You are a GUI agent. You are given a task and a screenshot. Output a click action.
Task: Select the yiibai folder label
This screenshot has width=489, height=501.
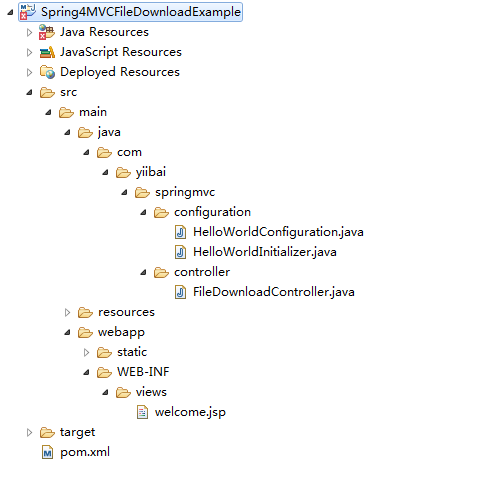point(151,172)
